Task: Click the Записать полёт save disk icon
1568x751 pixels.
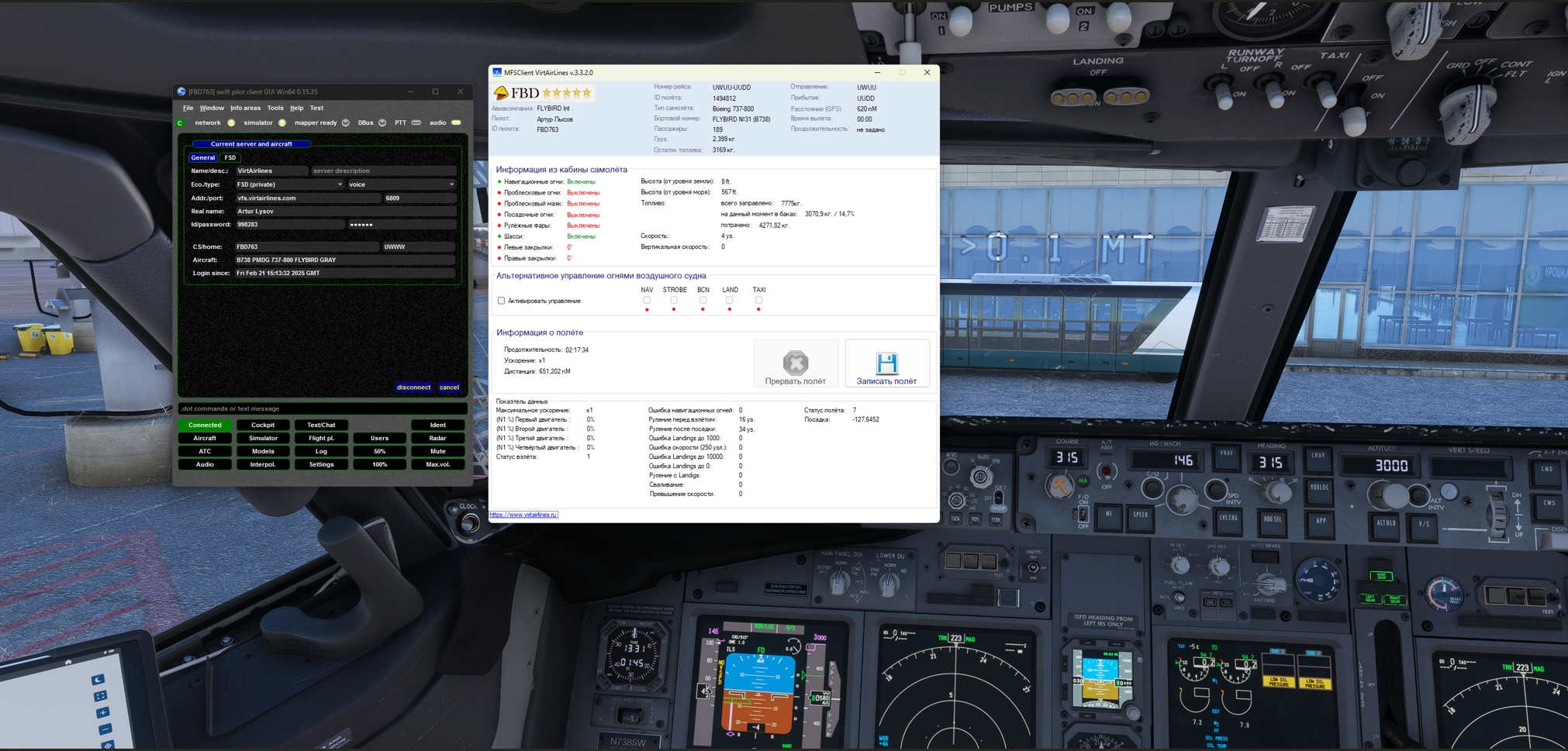Action: [886, 363]
